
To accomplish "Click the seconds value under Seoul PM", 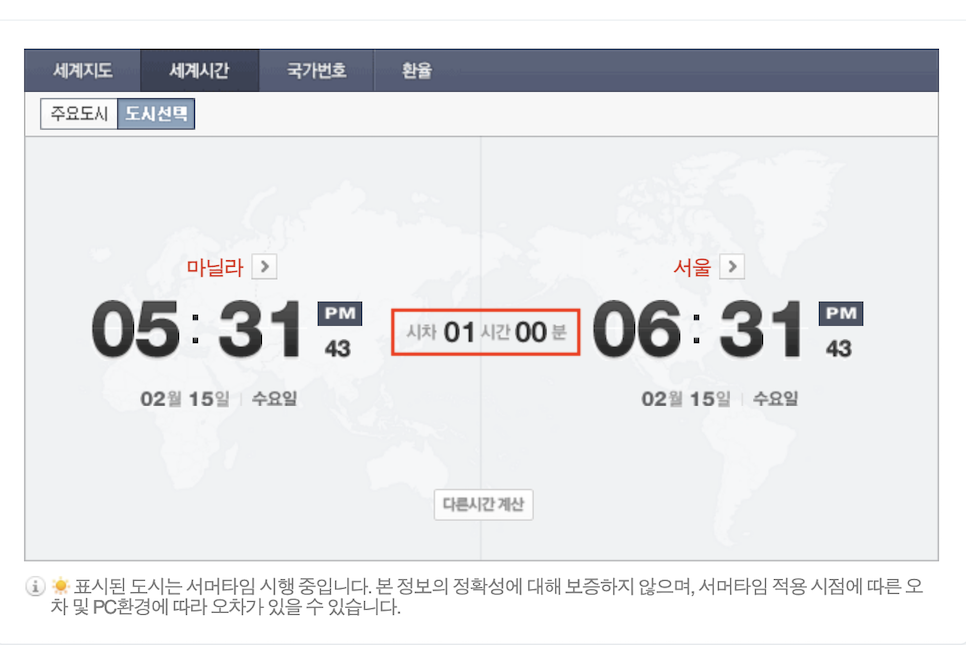I will click(838, 349).
